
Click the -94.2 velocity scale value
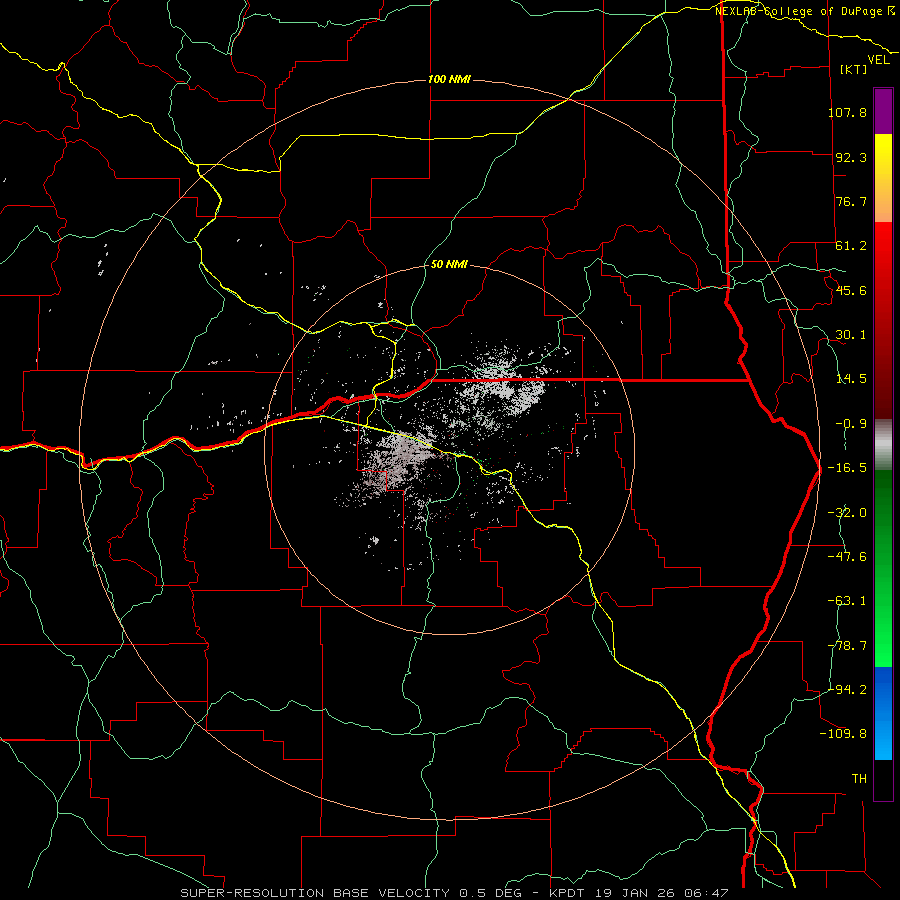tap(847, 689)
